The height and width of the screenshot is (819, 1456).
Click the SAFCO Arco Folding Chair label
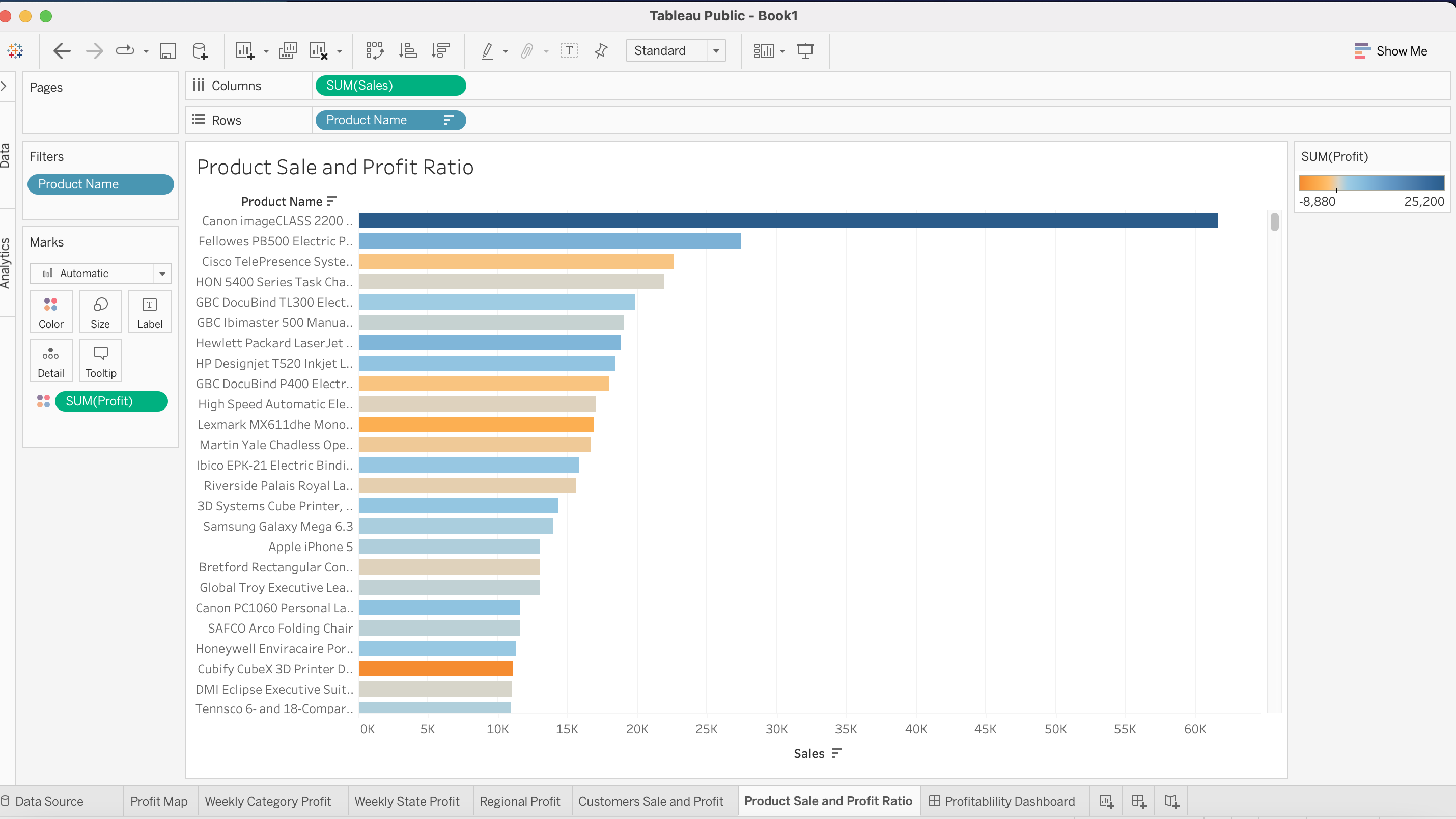[x=281, y=629]
